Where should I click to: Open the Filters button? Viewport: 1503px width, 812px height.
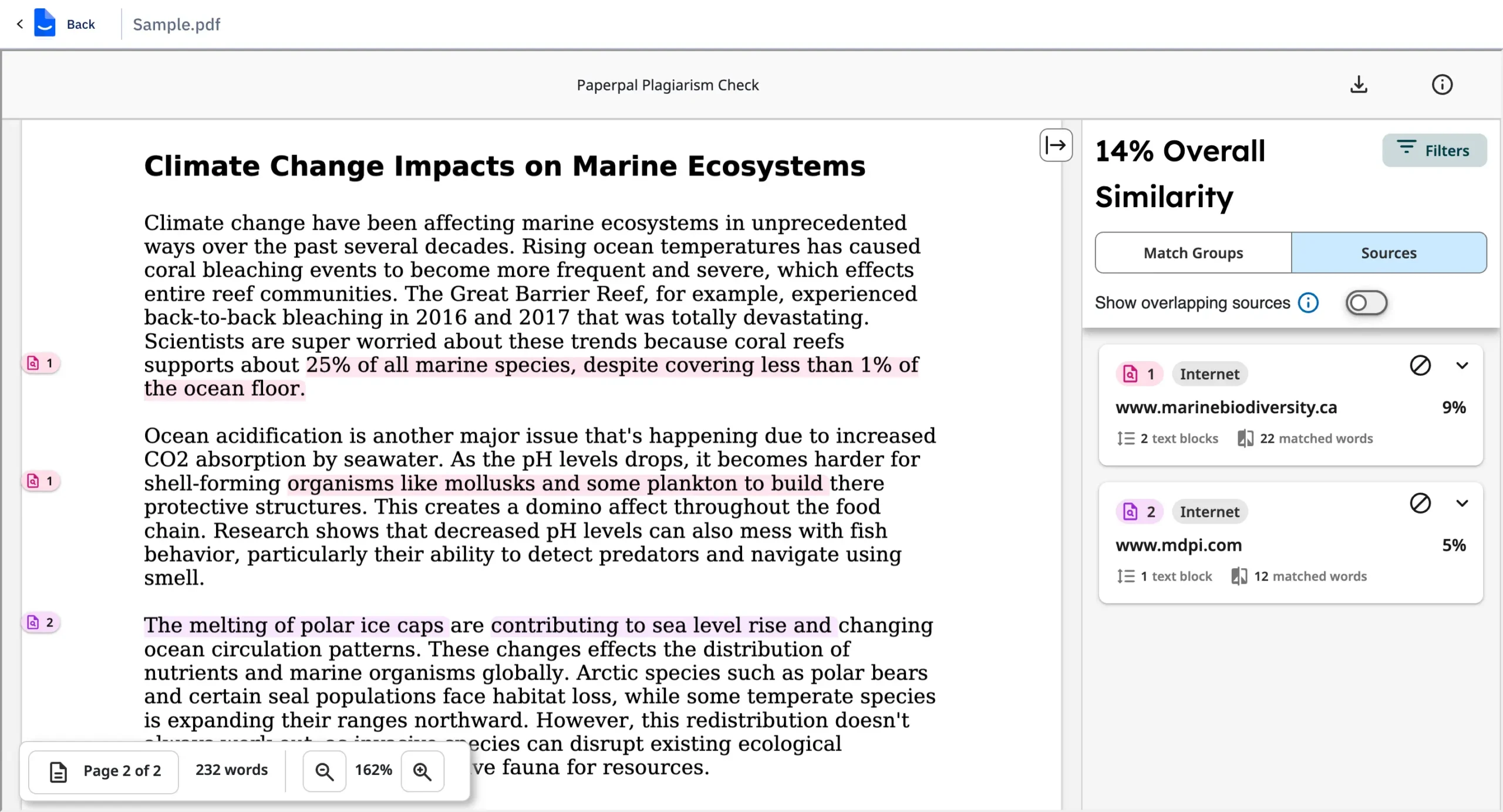(x=1434, y=150)
